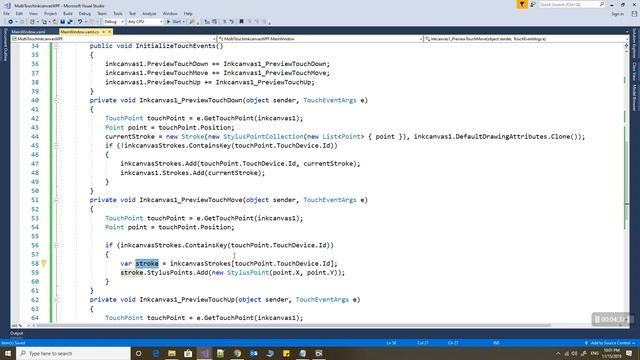Screen dimensions: 640x360
Task: Open Microsoft Store from the taskbar
Action: (188, 353)
